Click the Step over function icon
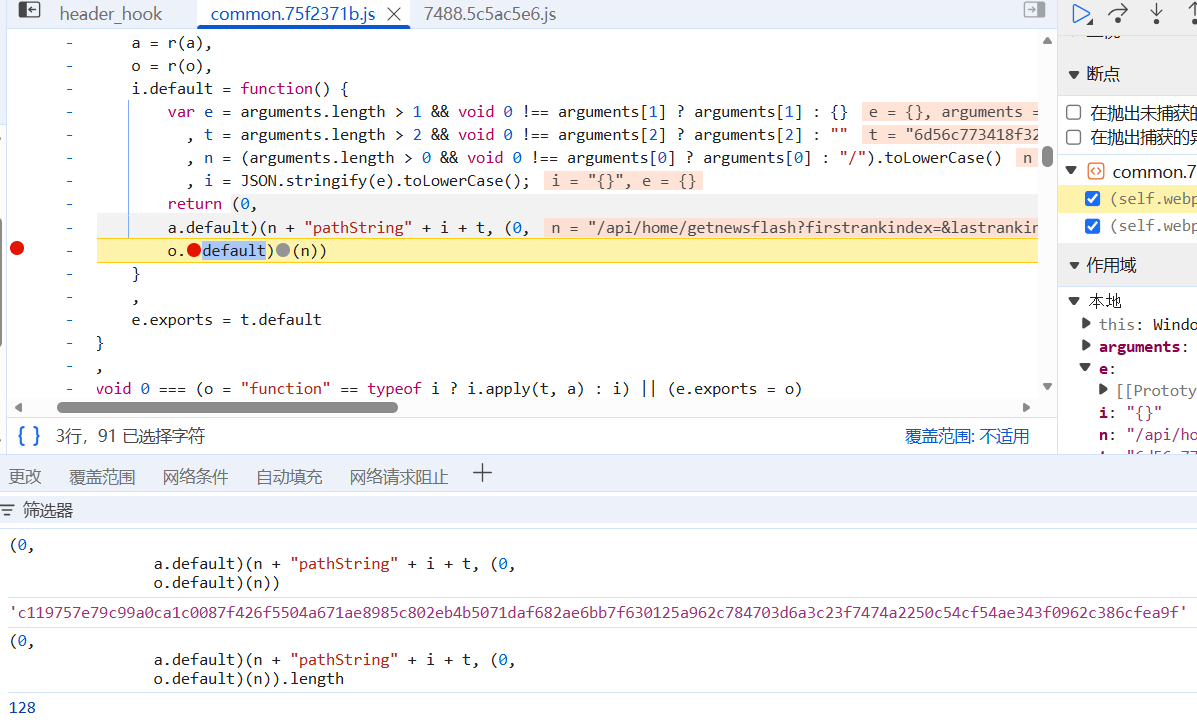 [x=1119, y=13]
